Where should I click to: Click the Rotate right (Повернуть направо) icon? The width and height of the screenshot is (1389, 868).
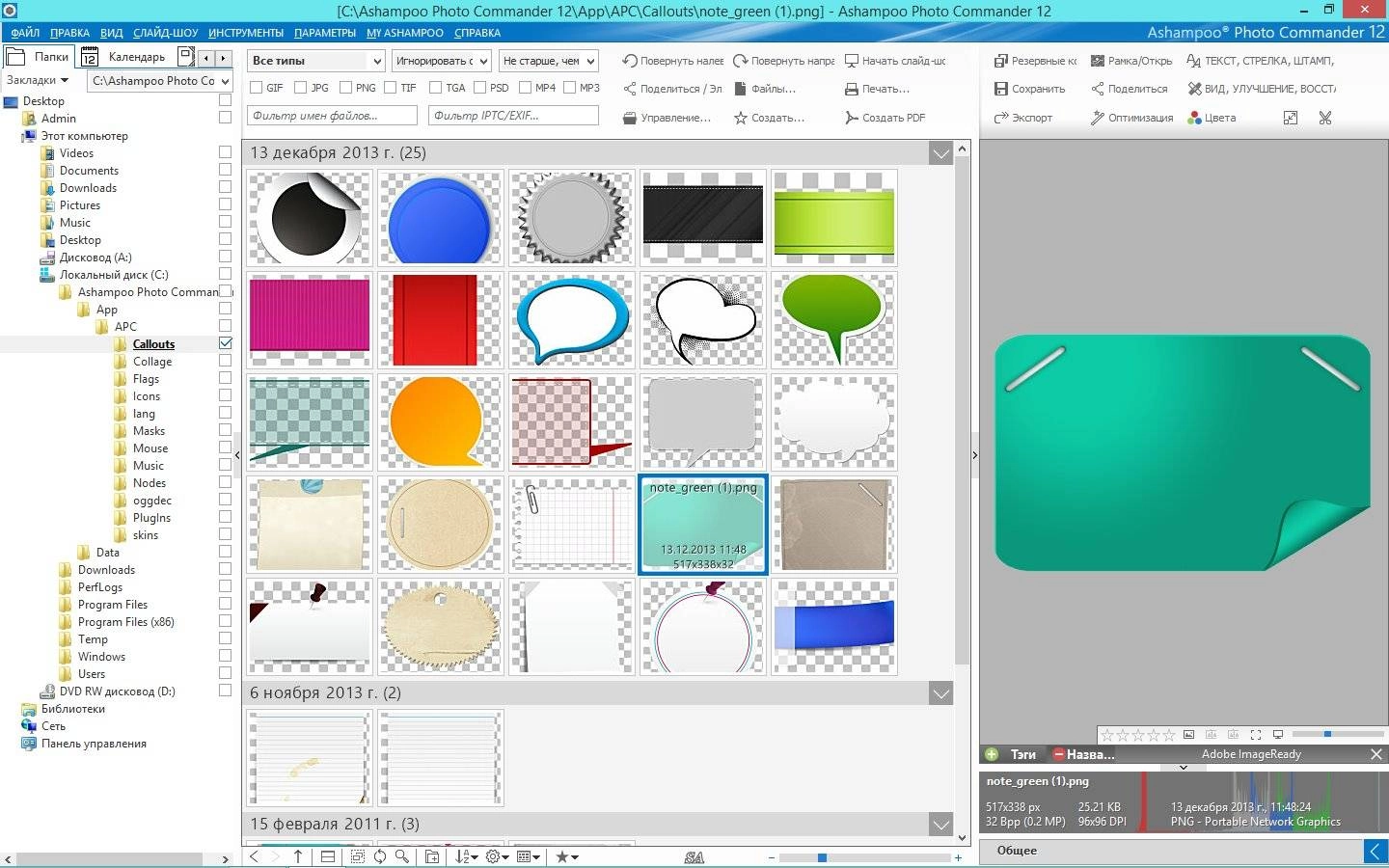741,61
